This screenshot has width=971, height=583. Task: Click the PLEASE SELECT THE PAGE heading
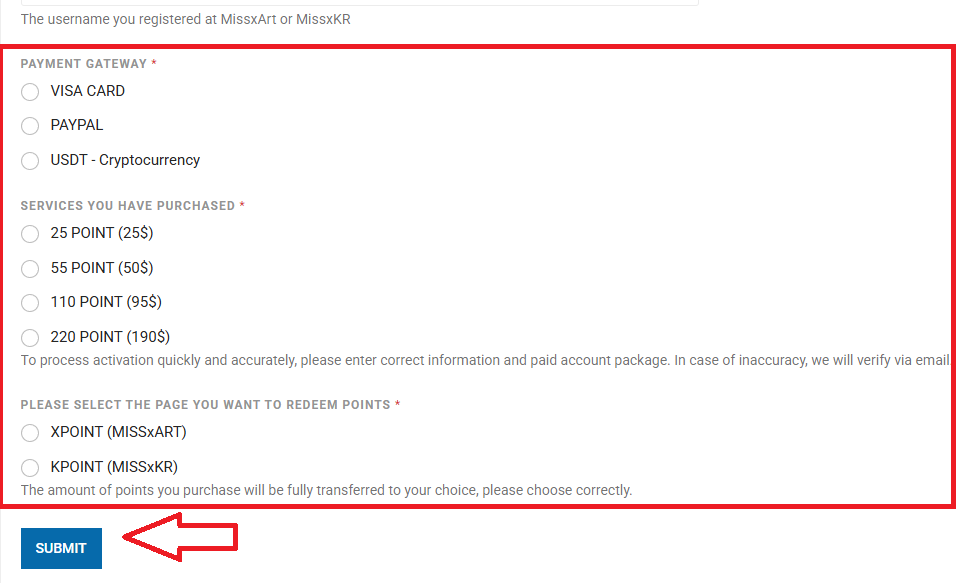[x=205, y=405]
